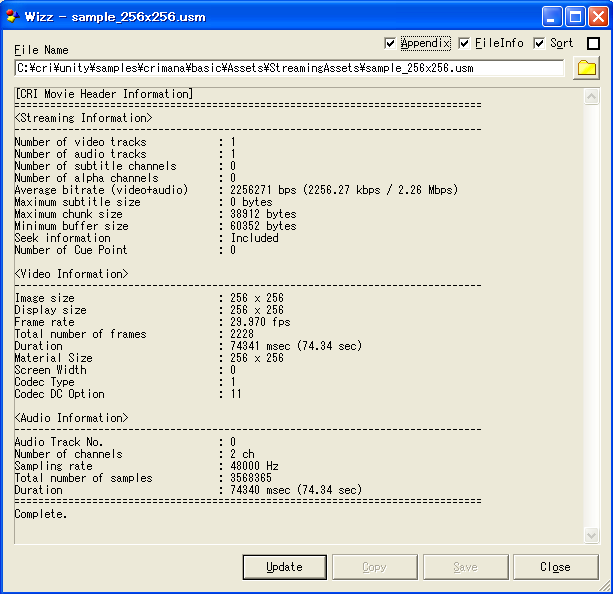Click the "Complete." line in output
The image size is (613, 594).
[41, 514]
